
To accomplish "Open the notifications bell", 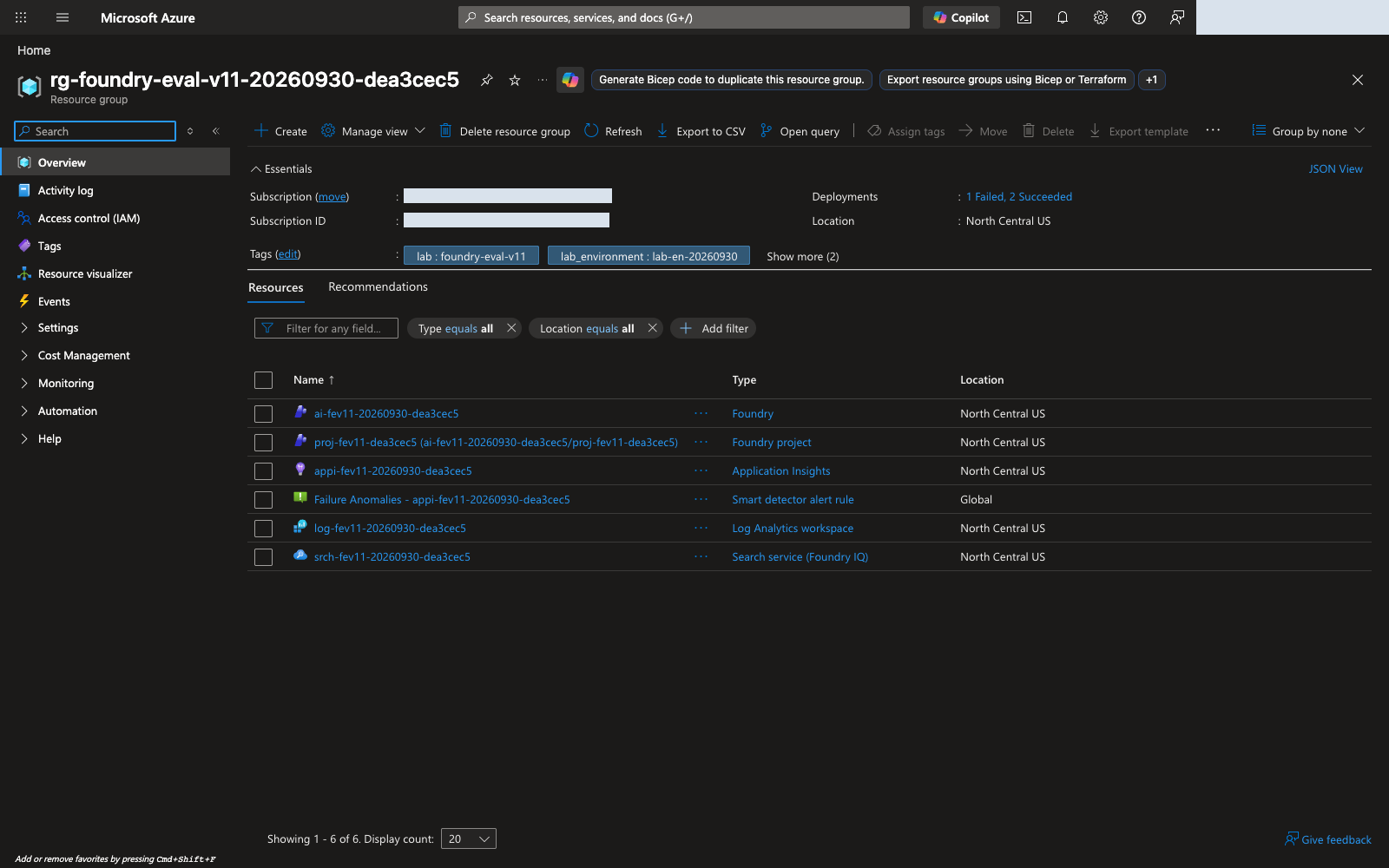I will click(x=1063, y=17).
